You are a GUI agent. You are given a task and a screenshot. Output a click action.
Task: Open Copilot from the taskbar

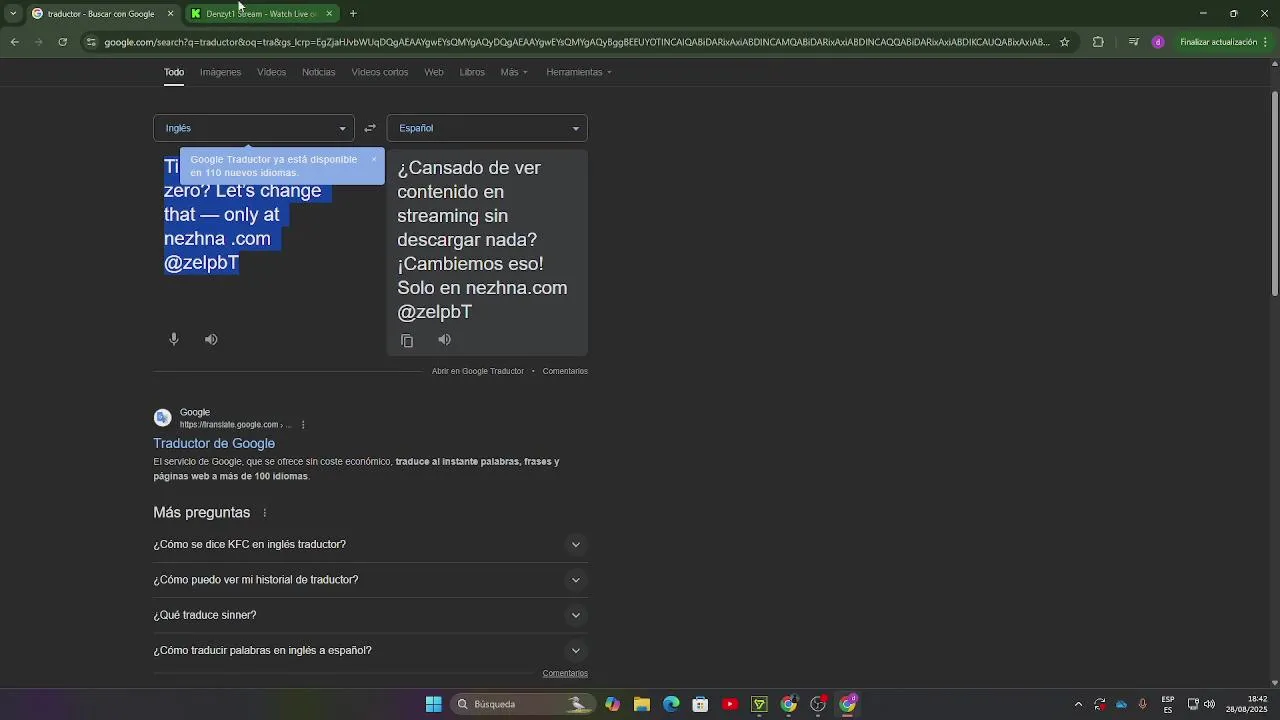612,704
